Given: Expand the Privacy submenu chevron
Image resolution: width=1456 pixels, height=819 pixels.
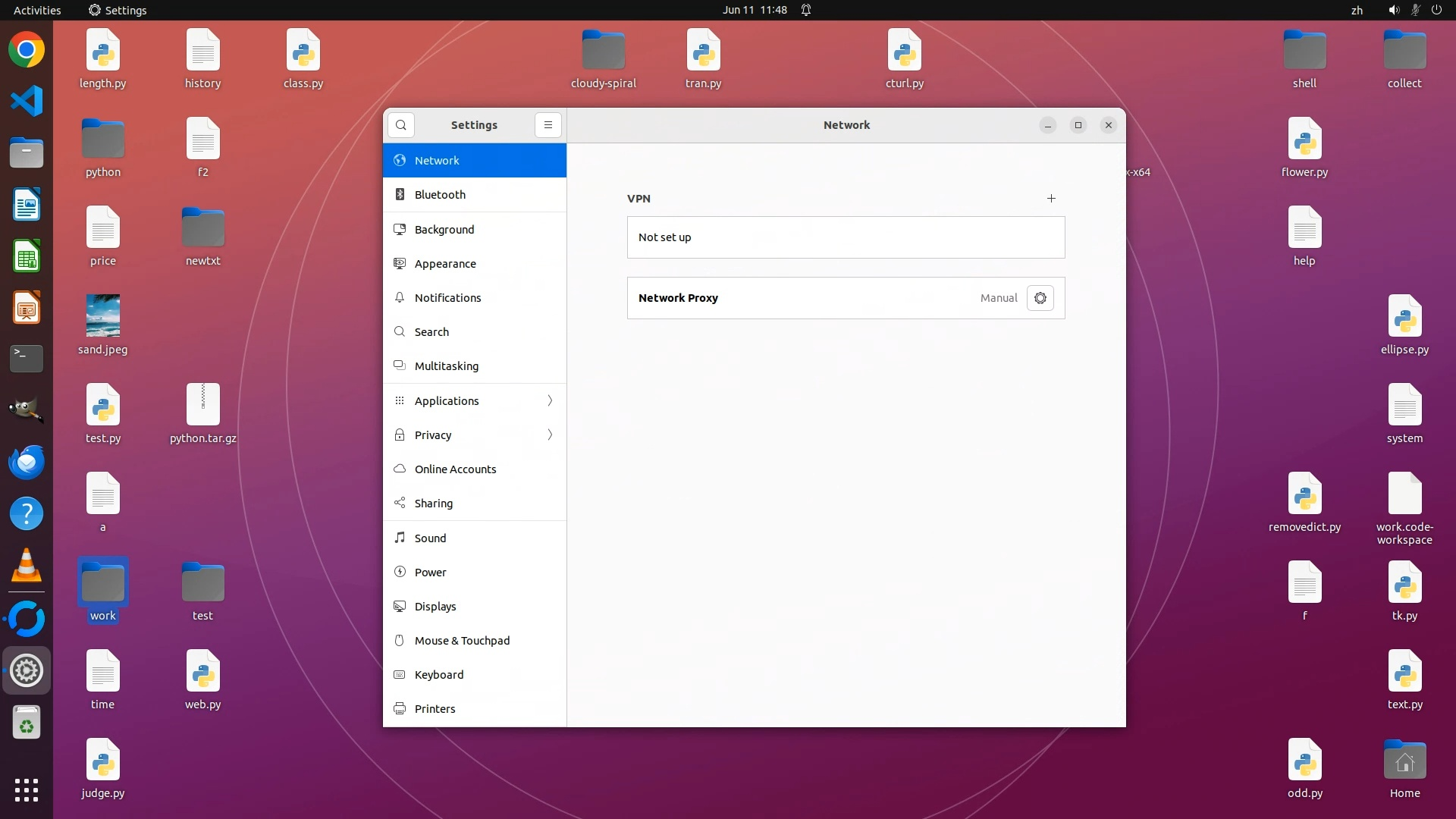Looking at the screenshot, I should [550, 435].
